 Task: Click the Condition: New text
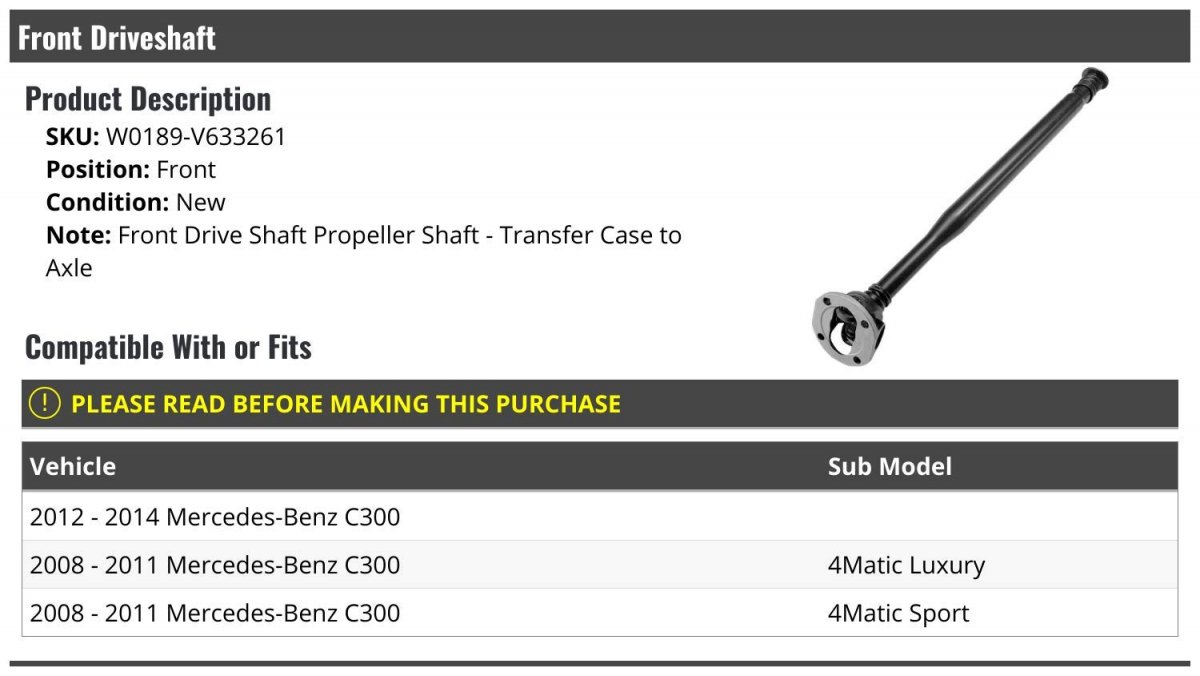tap(136, 203)
